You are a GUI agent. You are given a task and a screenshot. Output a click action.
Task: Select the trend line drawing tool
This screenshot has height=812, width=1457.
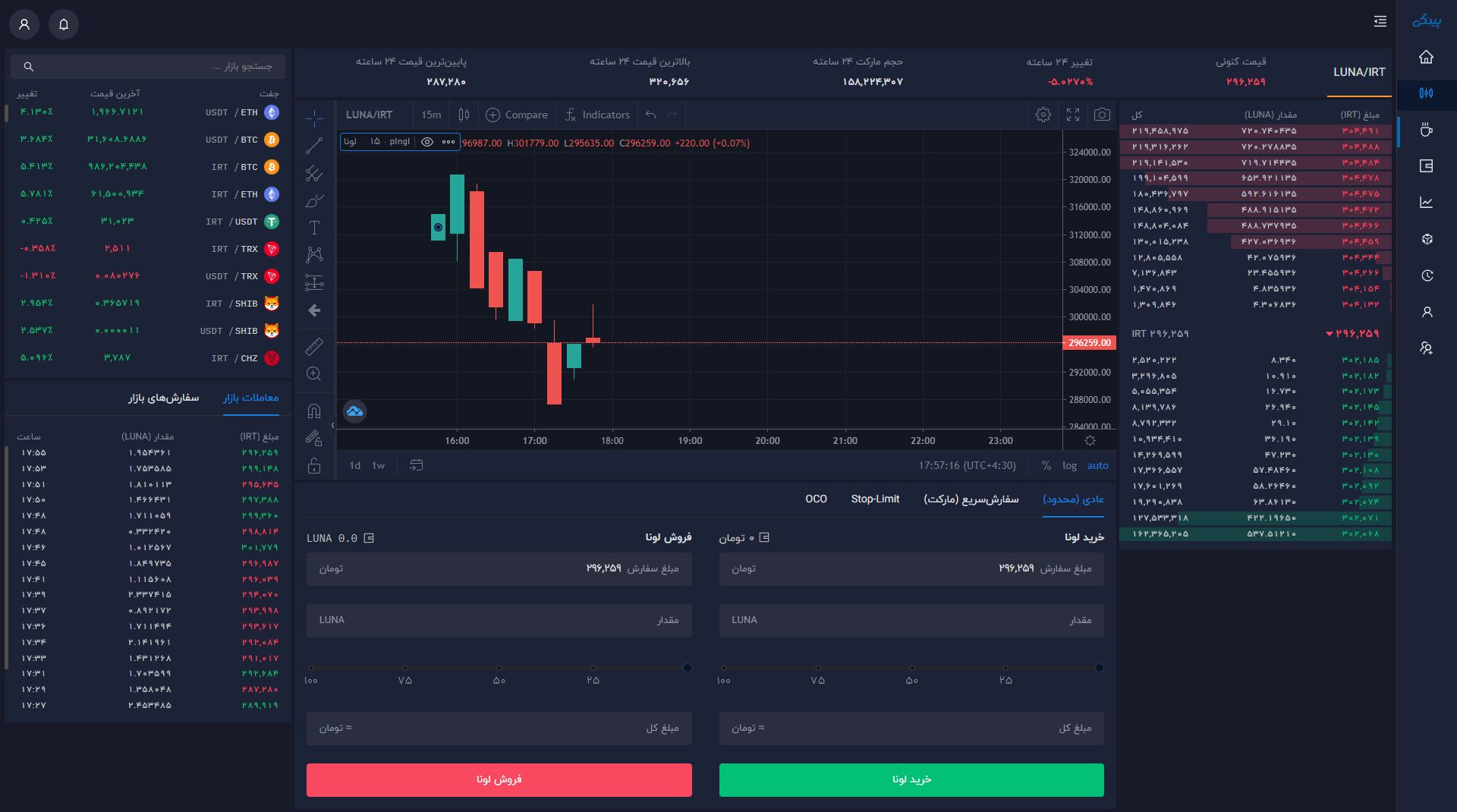314,146
